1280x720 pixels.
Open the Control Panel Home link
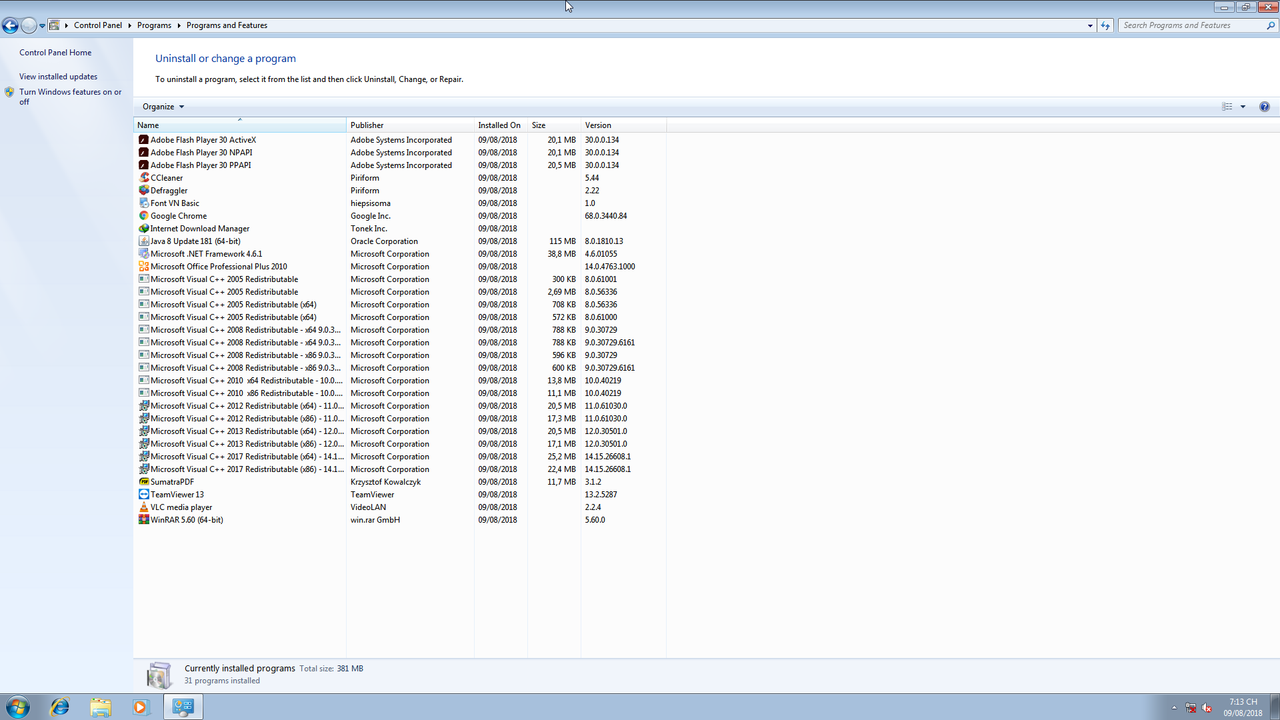(x=55, y=53)
